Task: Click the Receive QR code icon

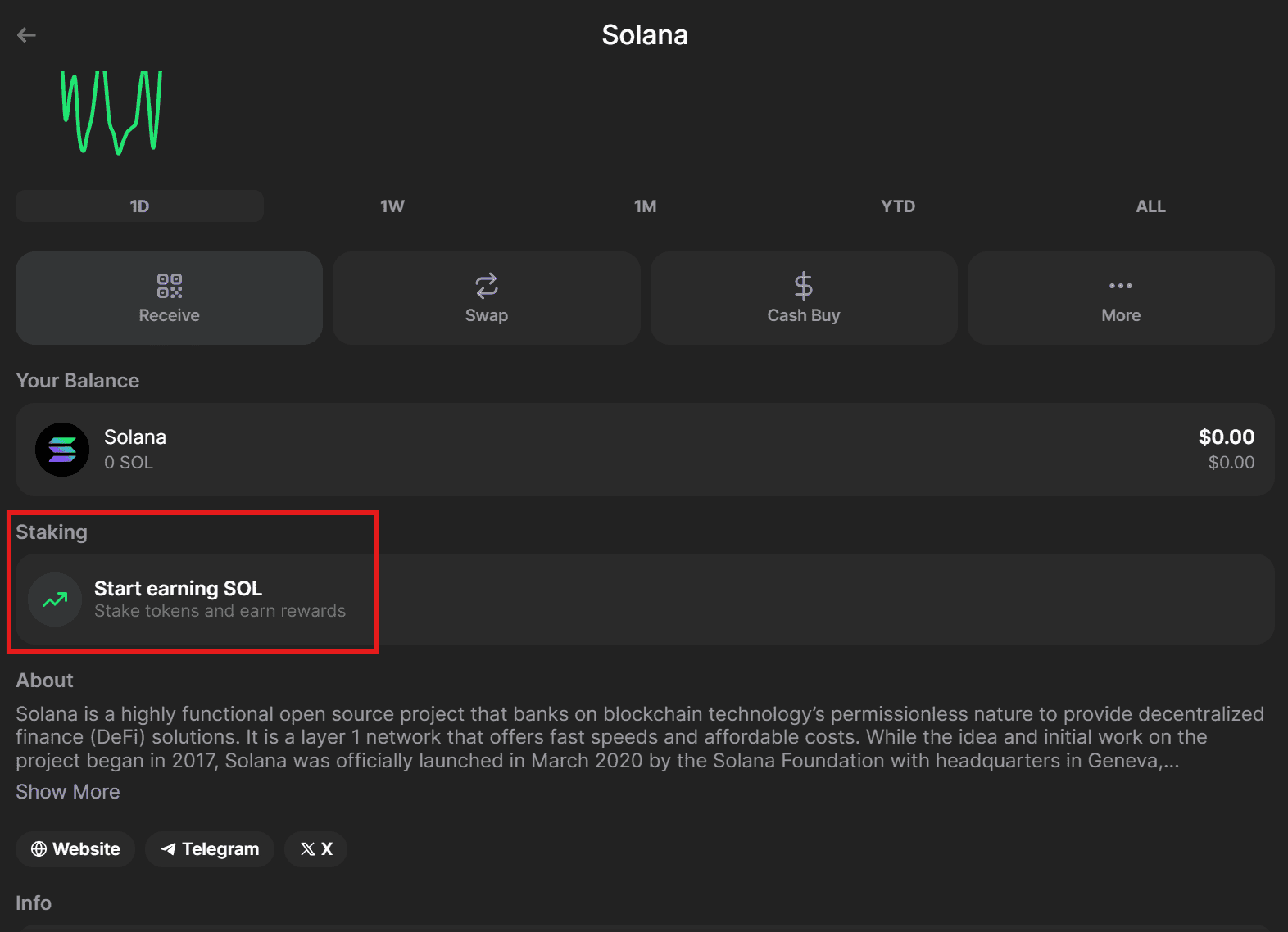Action: pos(169,286)
